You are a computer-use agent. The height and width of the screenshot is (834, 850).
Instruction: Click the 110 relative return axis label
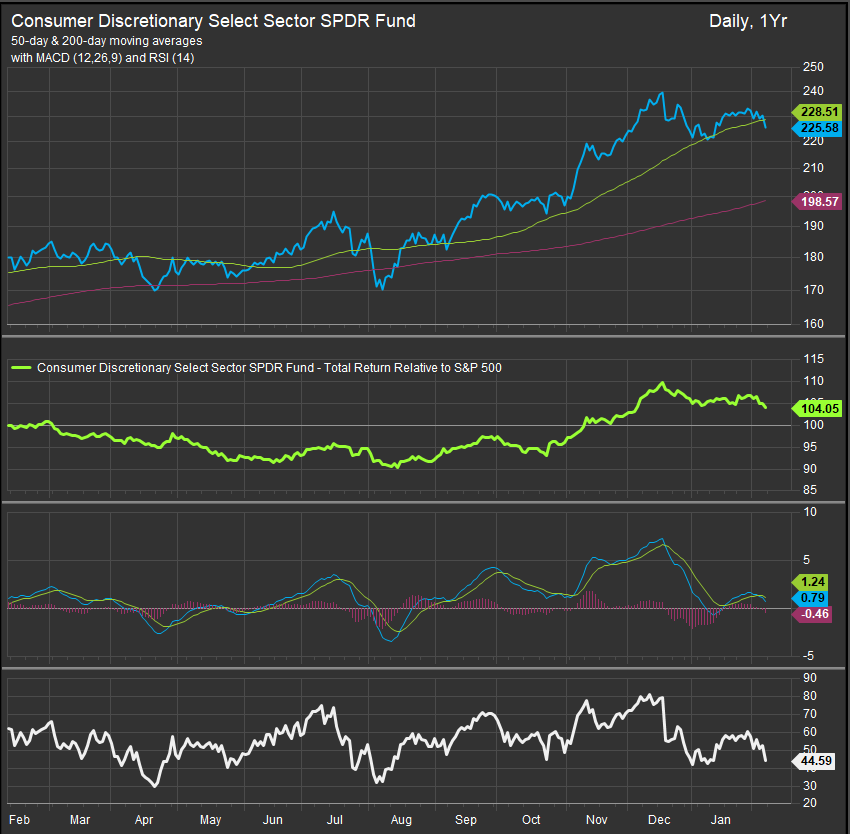[x=813, y=381]
